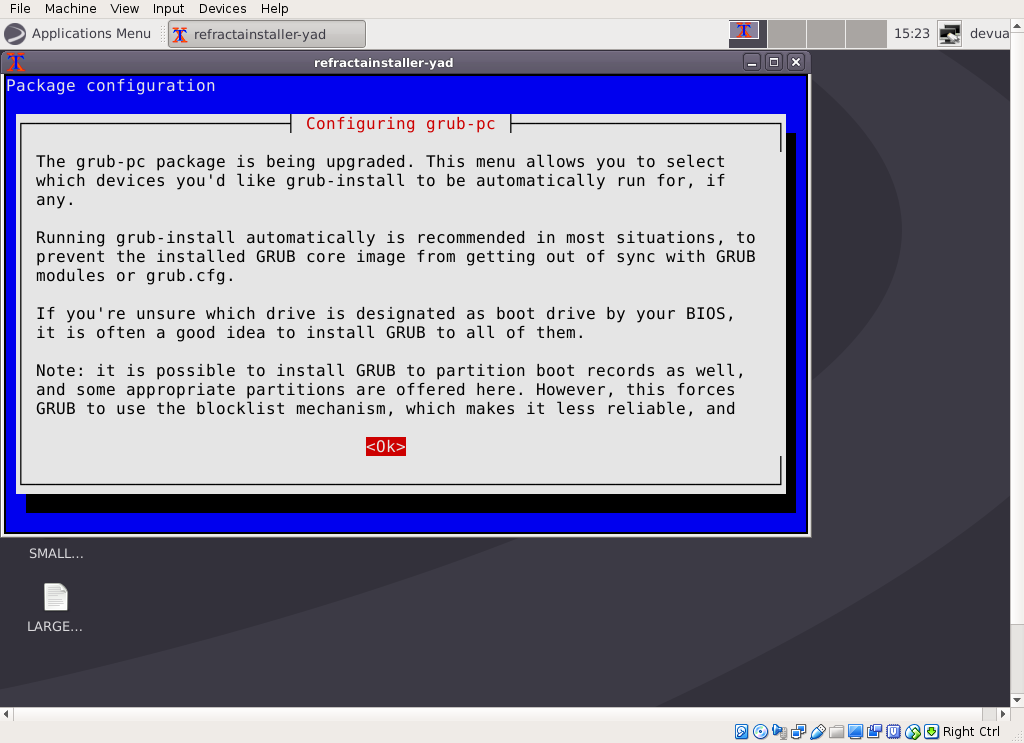1024x743 pixels.
Task: Switch to the first workspace with terminal thumbnail
Action: 748,34
